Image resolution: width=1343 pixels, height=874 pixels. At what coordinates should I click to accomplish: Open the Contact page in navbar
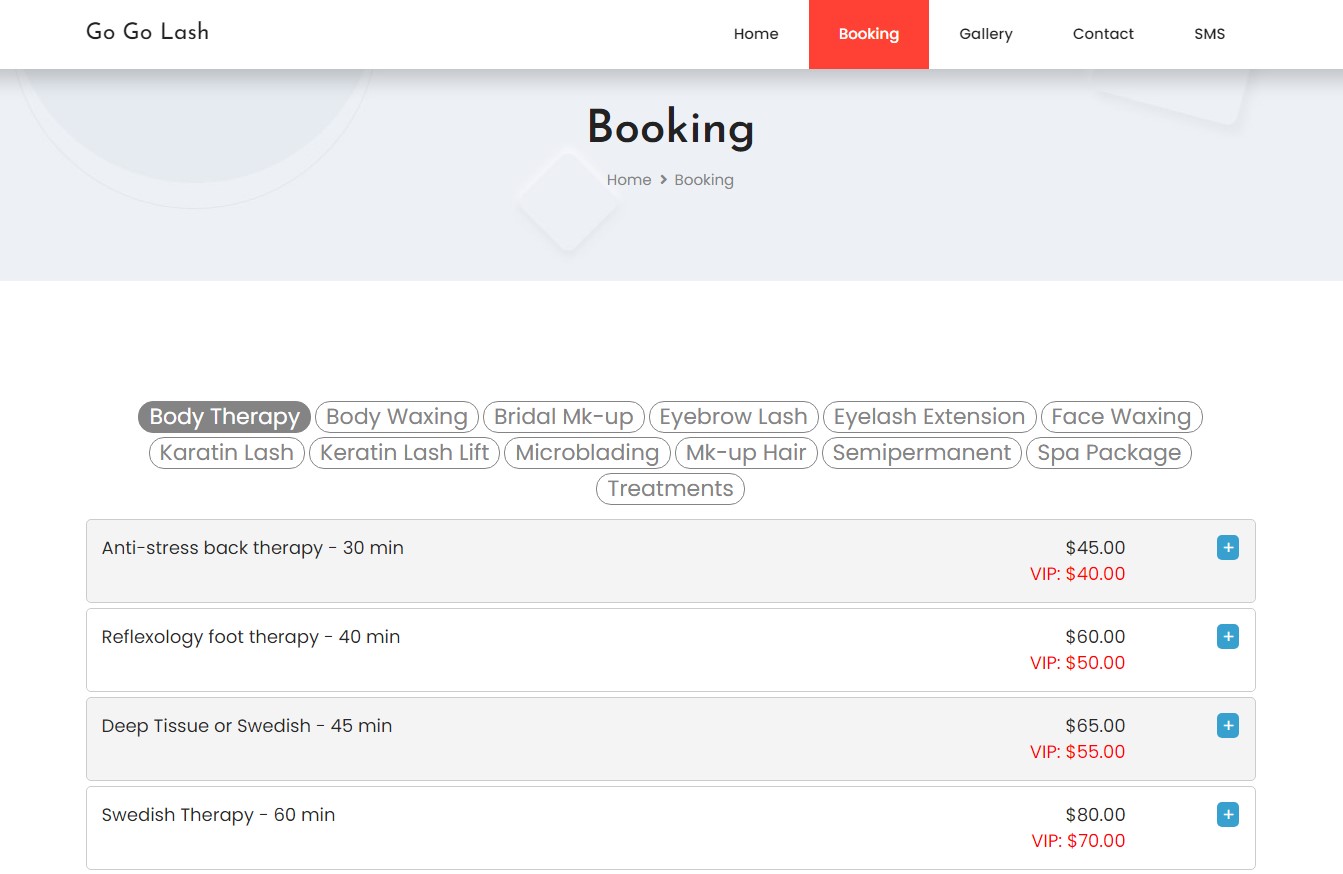click(x=1102, y=34)
